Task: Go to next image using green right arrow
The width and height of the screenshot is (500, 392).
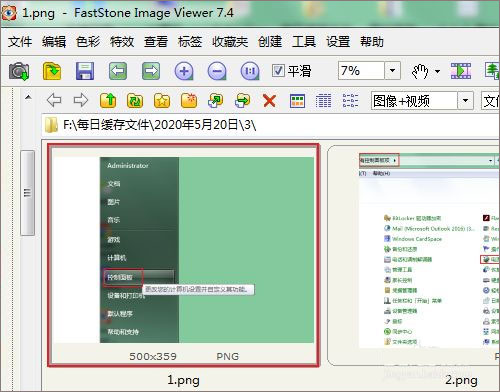Action: (151, 71)
